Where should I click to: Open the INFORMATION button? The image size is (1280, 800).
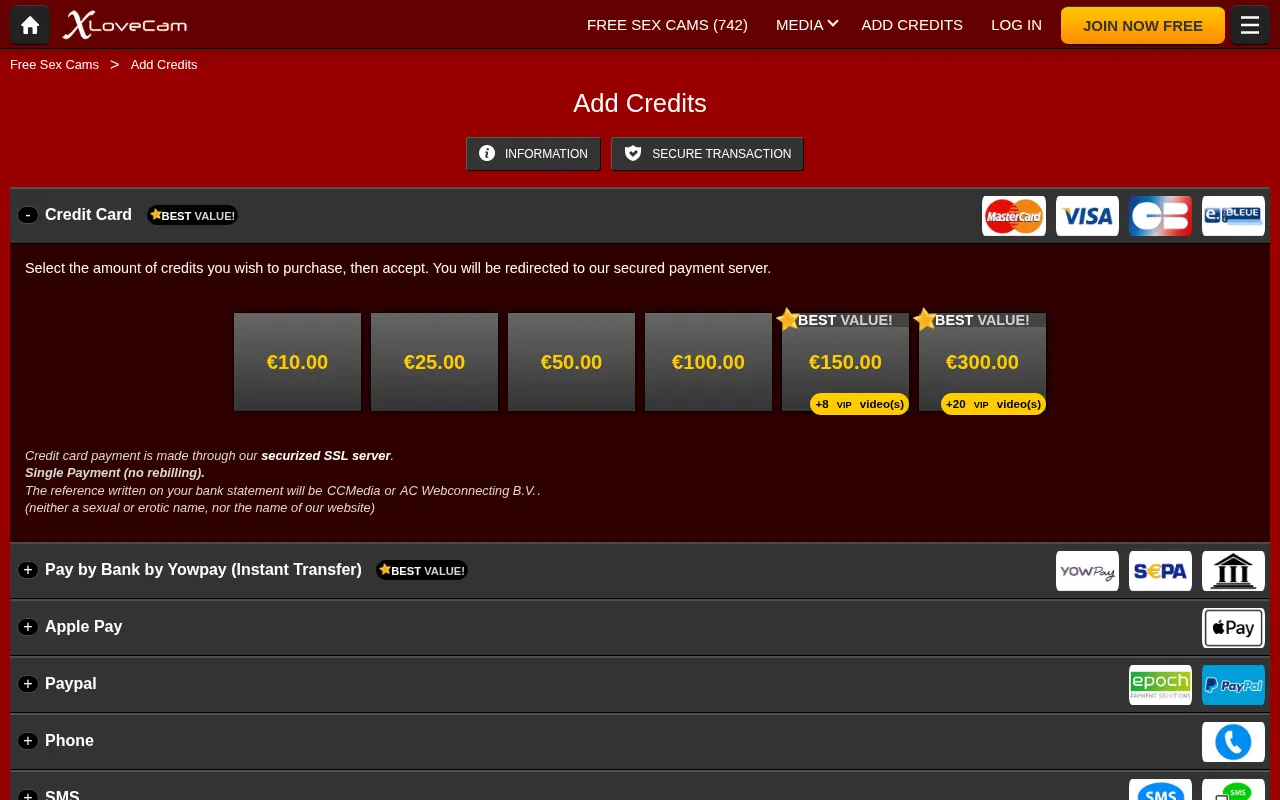[x=533, y=153]
